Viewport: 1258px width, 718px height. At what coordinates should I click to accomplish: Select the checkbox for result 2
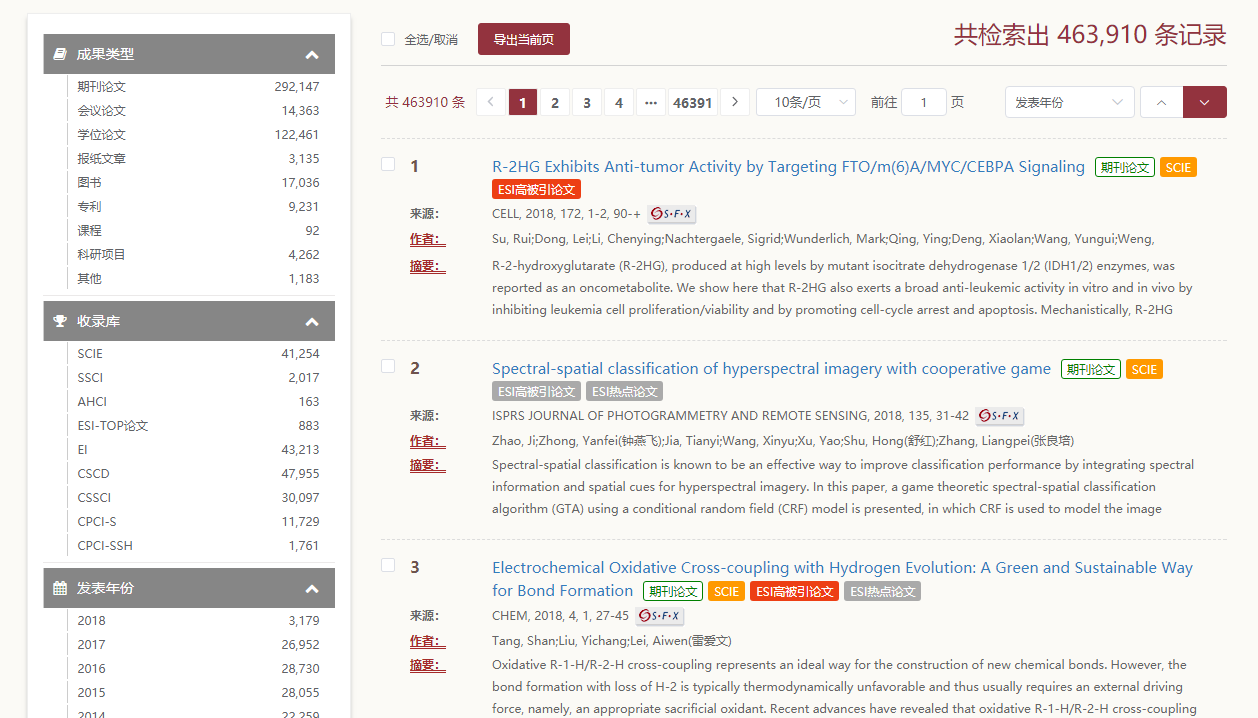388,366
